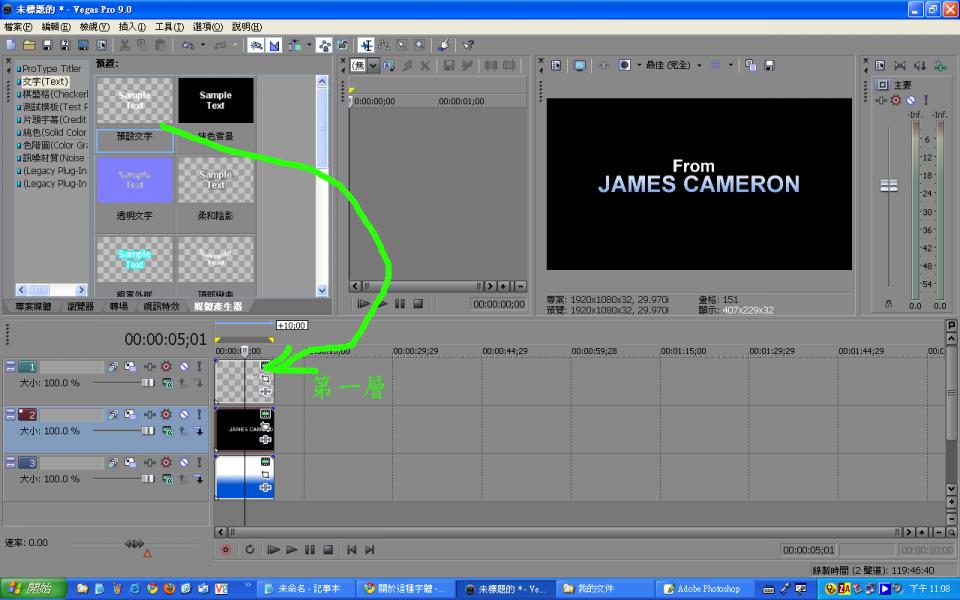
Task: Open preview quality dropdown 最佳 (完全)
Action: [672, 65]
